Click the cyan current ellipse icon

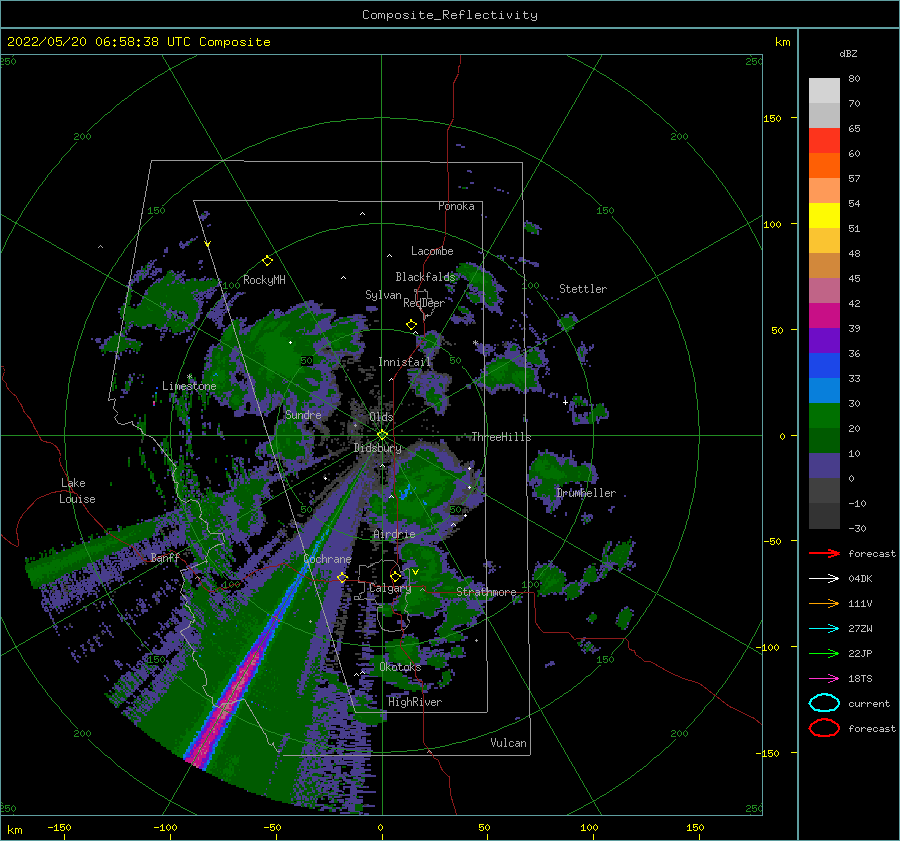[x=824, y=703]
